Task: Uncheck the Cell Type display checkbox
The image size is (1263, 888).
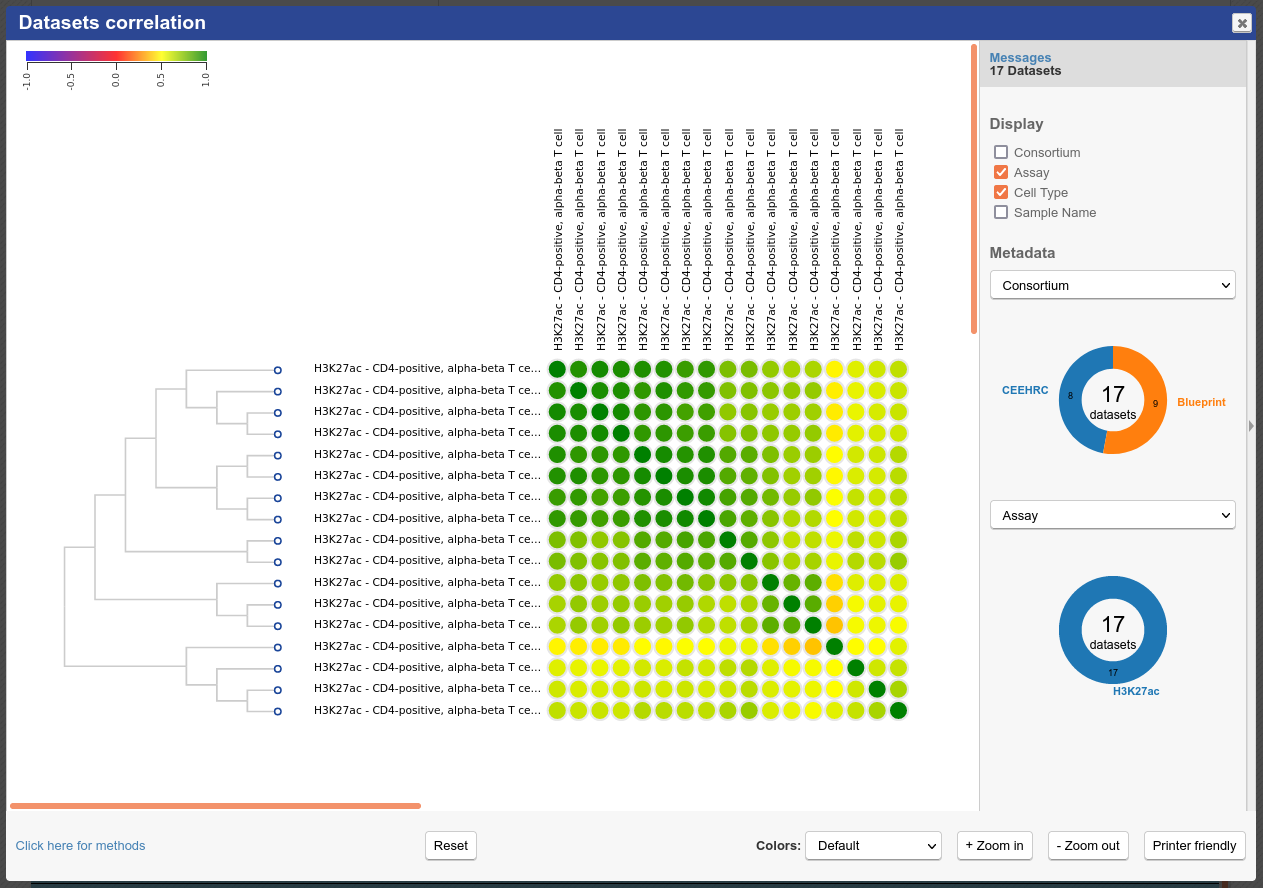Action: pos(1001,193)
